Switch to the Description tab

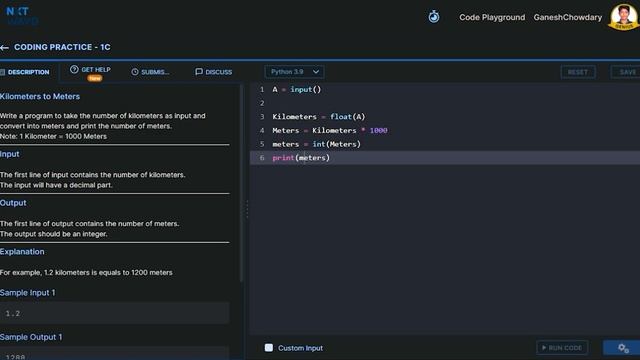(x=25, y=72)
